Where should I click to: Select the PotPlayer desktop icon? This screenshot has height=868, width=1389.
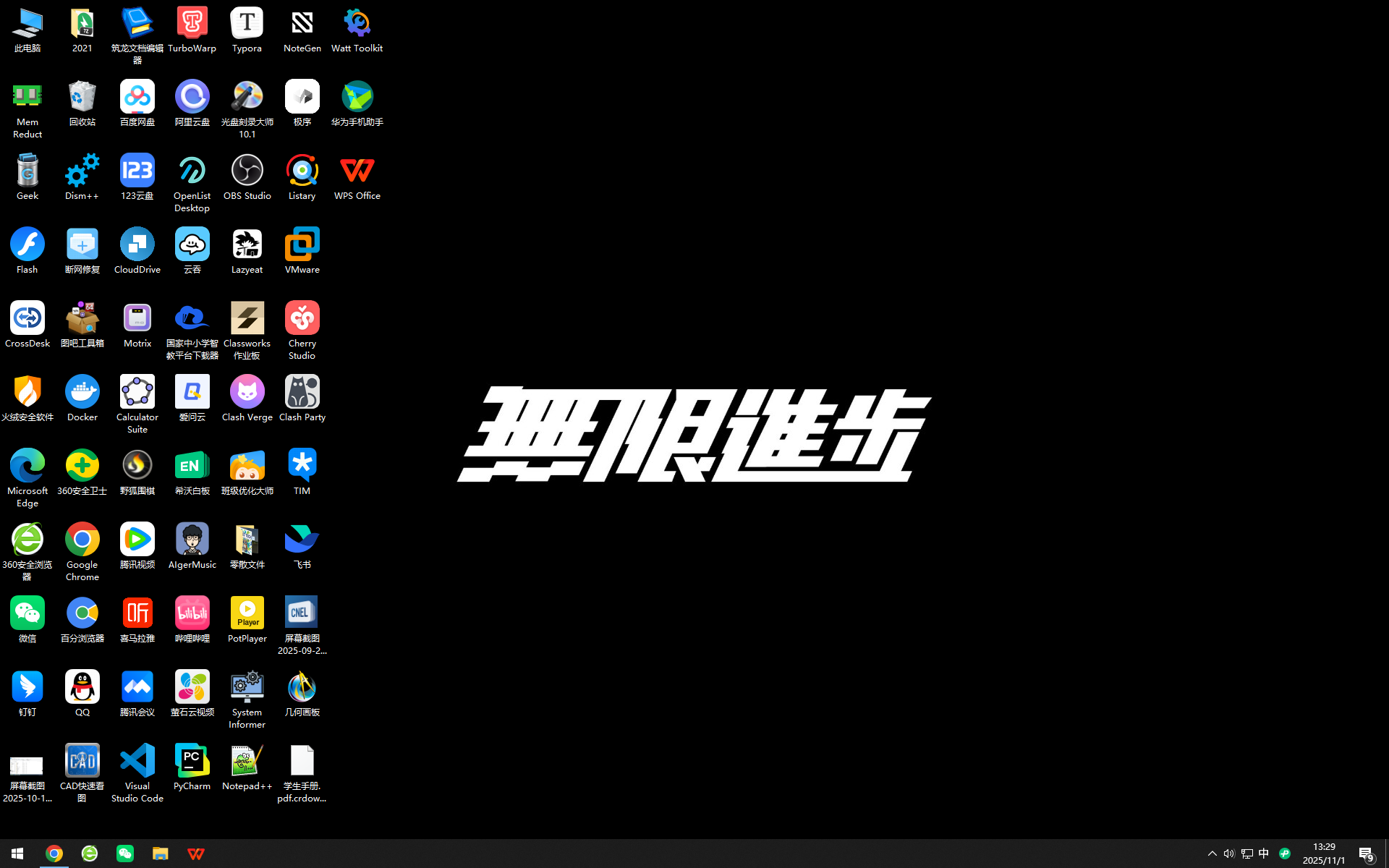247,614
